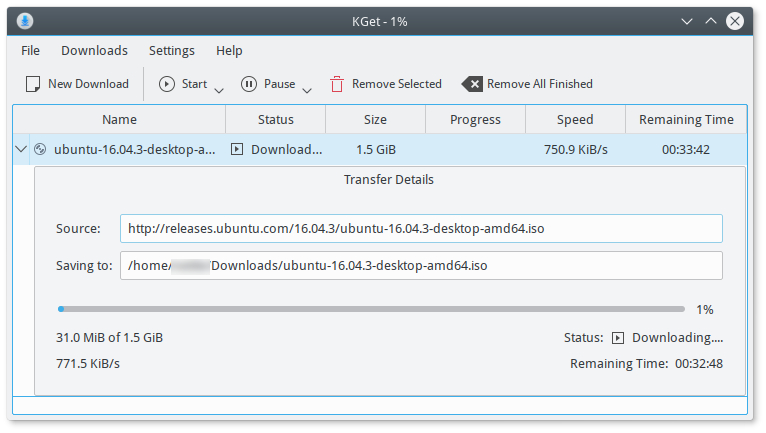766x433 pixels.
Task: Click the KGet app icon in title bar
Action: [25, 21]
